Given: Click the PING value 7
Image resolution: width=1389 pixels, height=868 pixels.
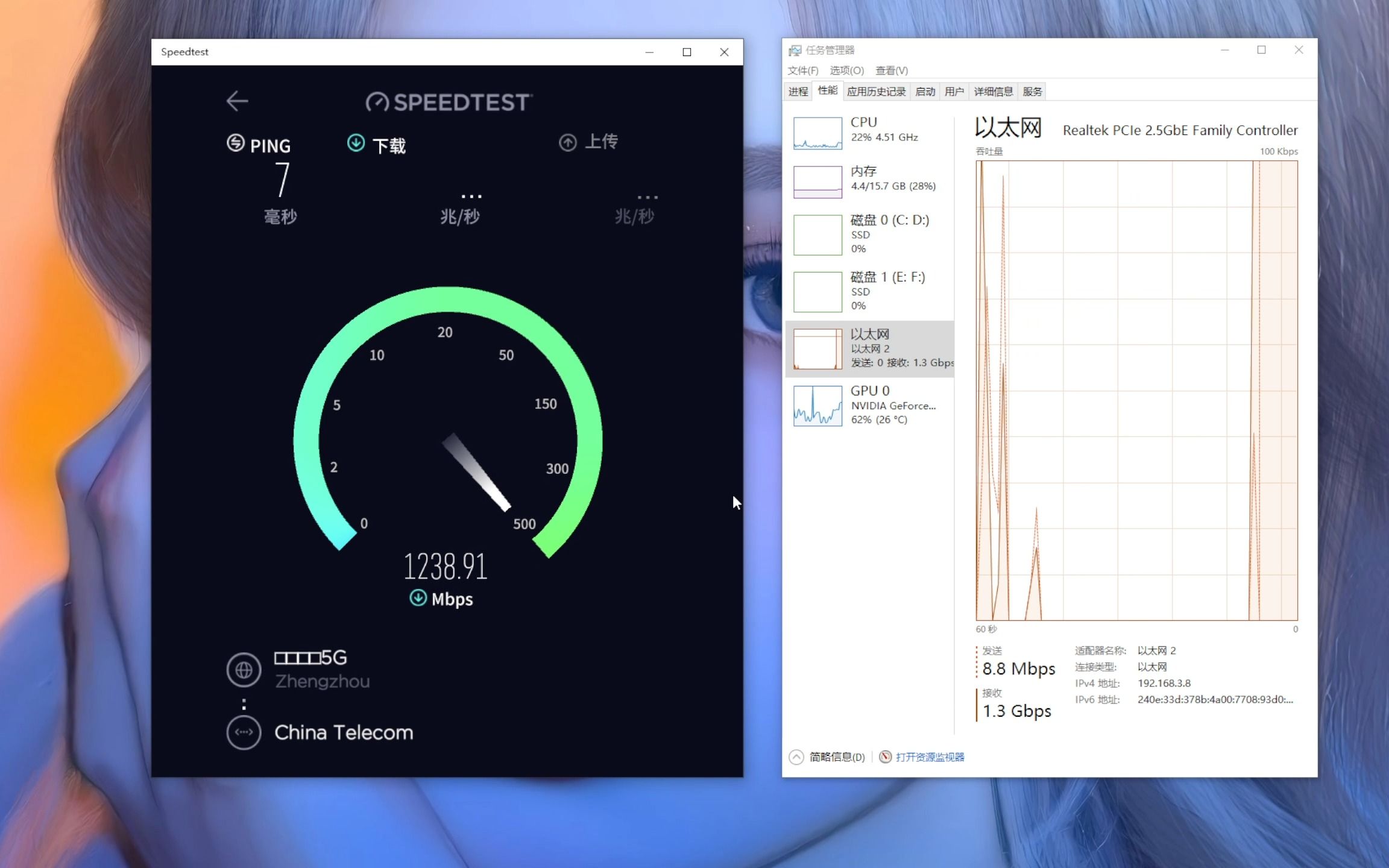Looking at the screenshot, I should (x=282, y=180).
